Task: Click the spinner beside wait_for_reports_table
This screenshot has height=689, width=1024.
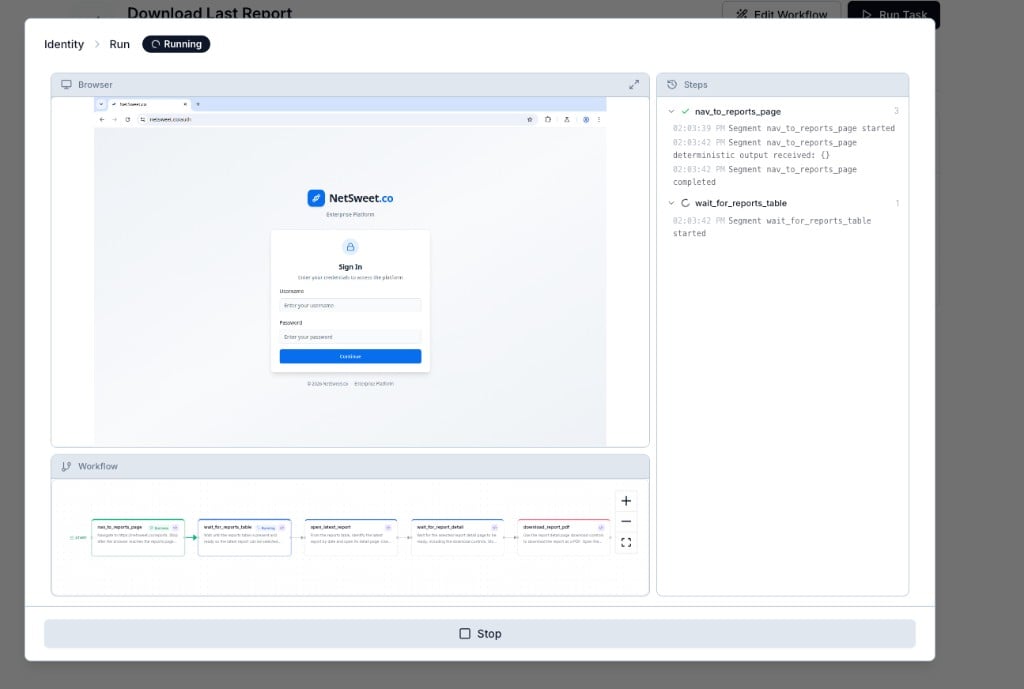Action: click(x=685, y=203)
